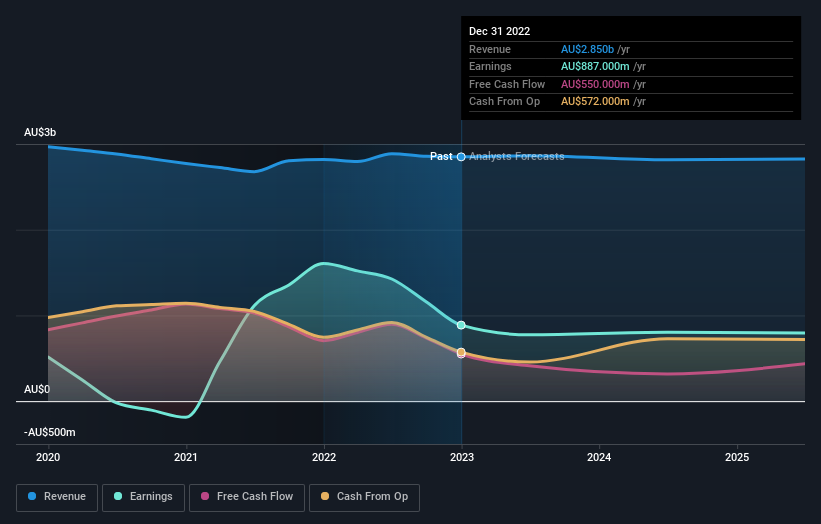The image size is (821, 524).
Task: Click the blue Revenue legend dot
Action: click(x=32, y=496)
